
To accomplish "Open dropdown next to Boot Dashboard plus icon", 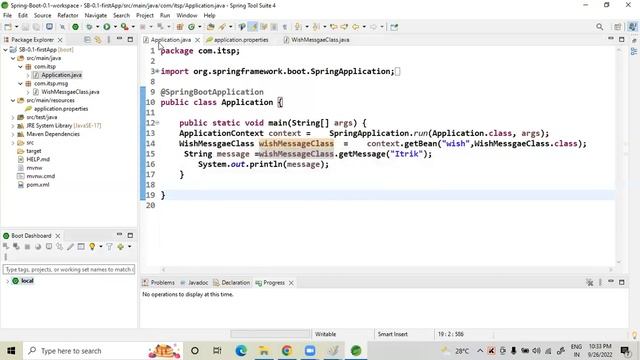I will coord(129,247).
